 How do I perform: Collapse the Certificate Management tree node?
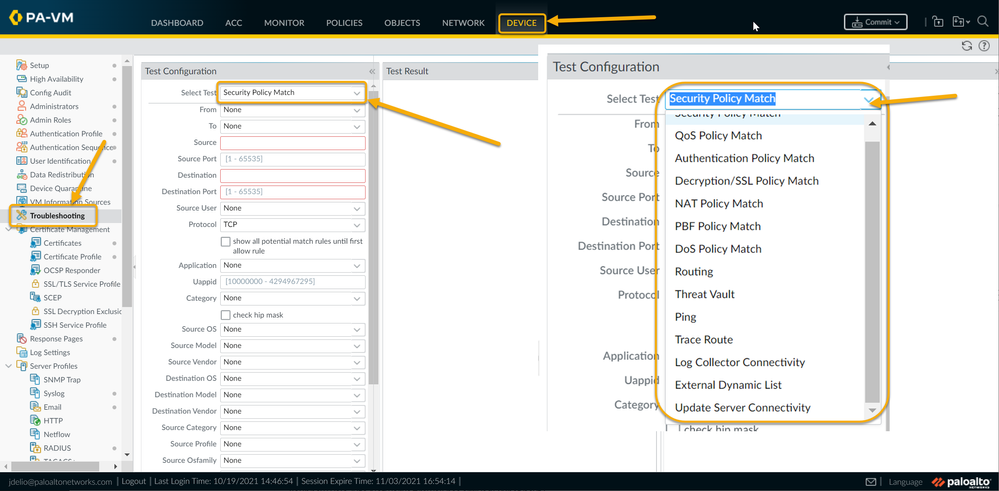coord(8,229)
